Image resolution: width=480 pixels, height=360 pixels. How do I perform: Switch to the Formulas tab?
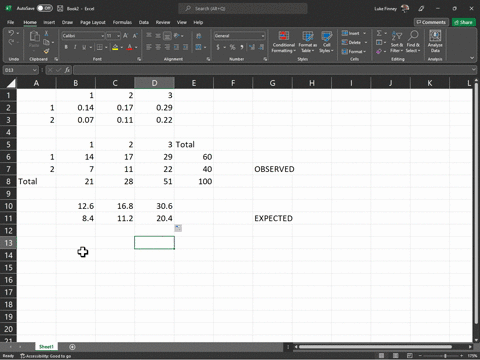122,22
